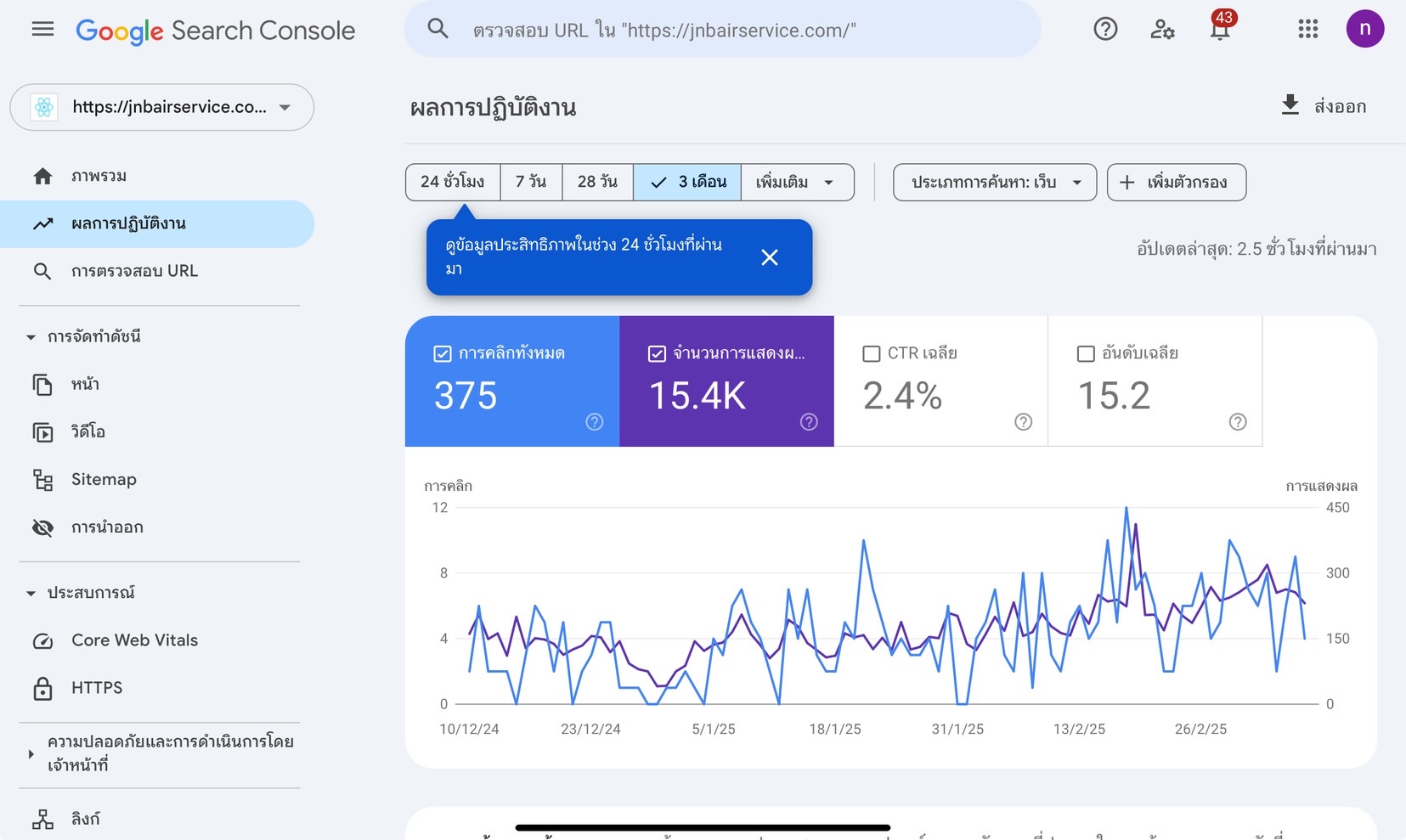Screen dimensions: 1406x840
Task: Open the notifications bell with 43 alerts
Action: [1220, 30]
